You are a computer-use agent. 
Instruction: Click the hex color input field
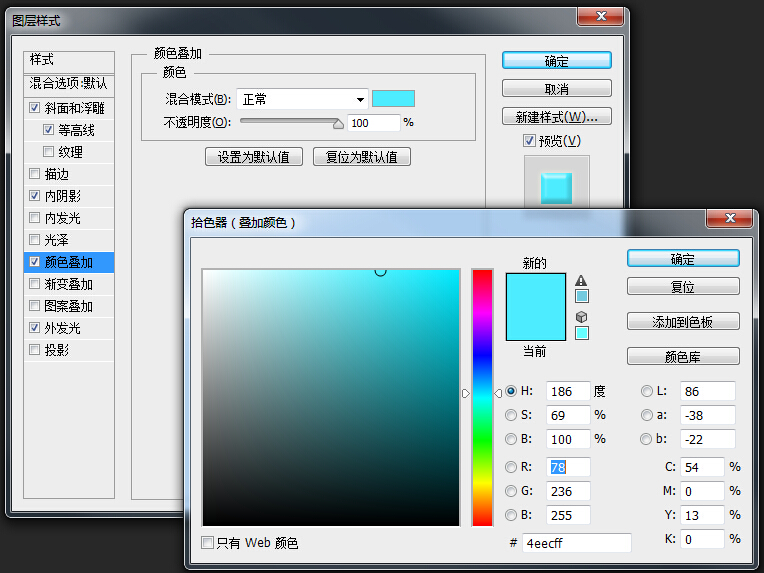(576, 543)
